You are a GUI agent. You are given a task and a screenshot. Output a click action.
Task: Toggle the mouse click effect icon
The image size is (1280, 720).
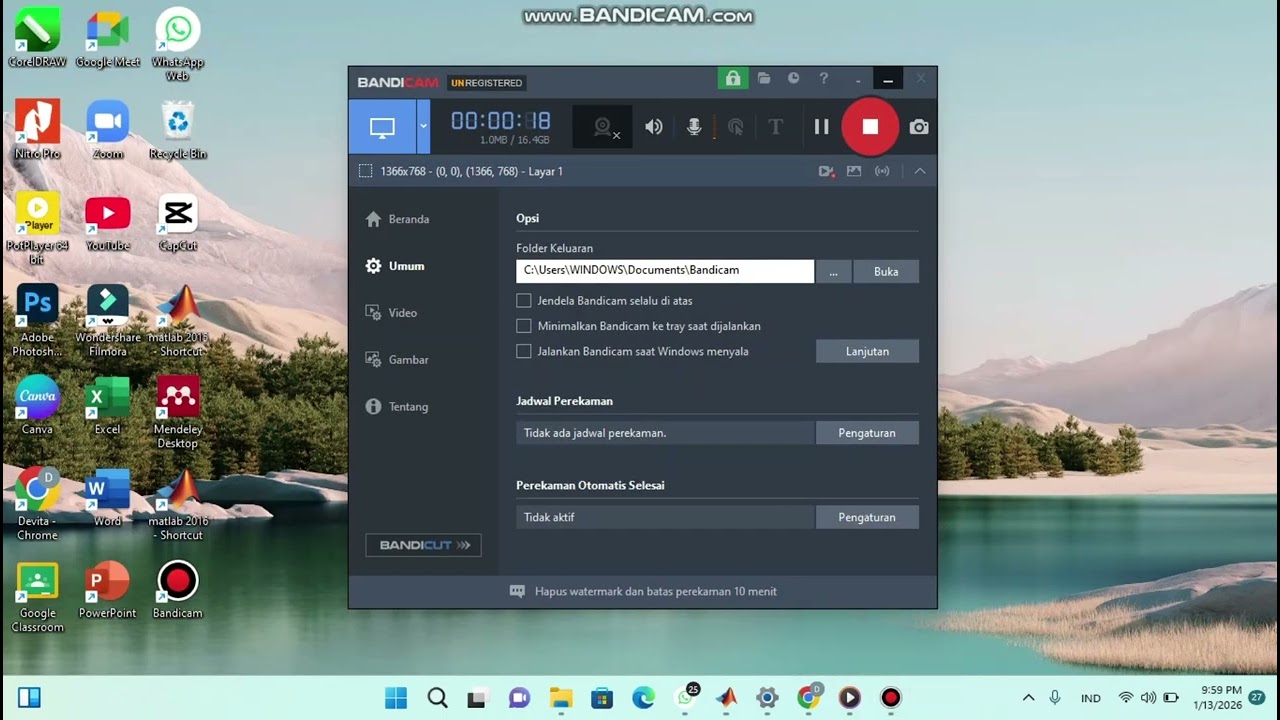point(735,127)
